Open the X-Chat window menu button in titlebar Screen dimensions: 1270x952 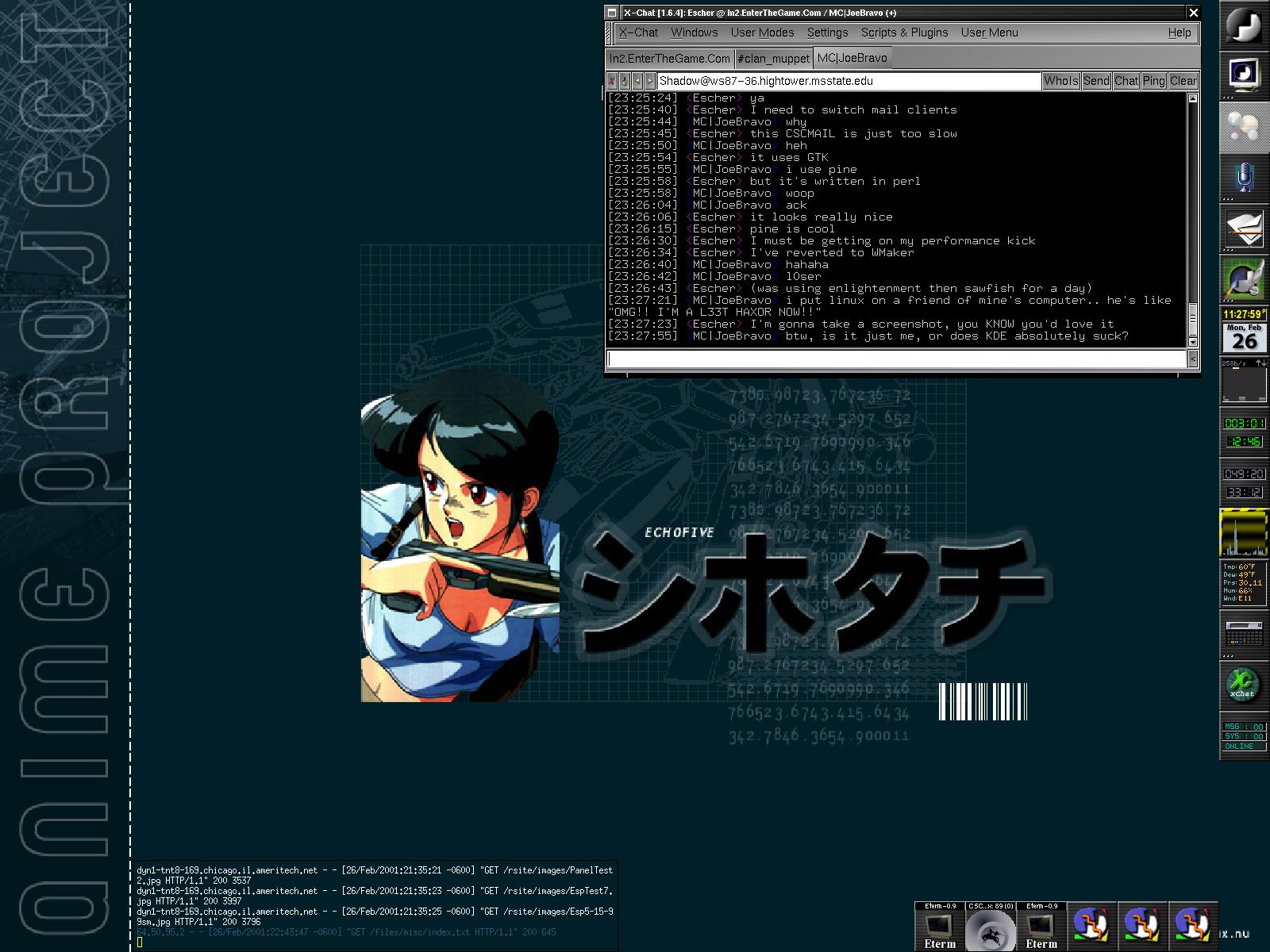tap(611, 13)
